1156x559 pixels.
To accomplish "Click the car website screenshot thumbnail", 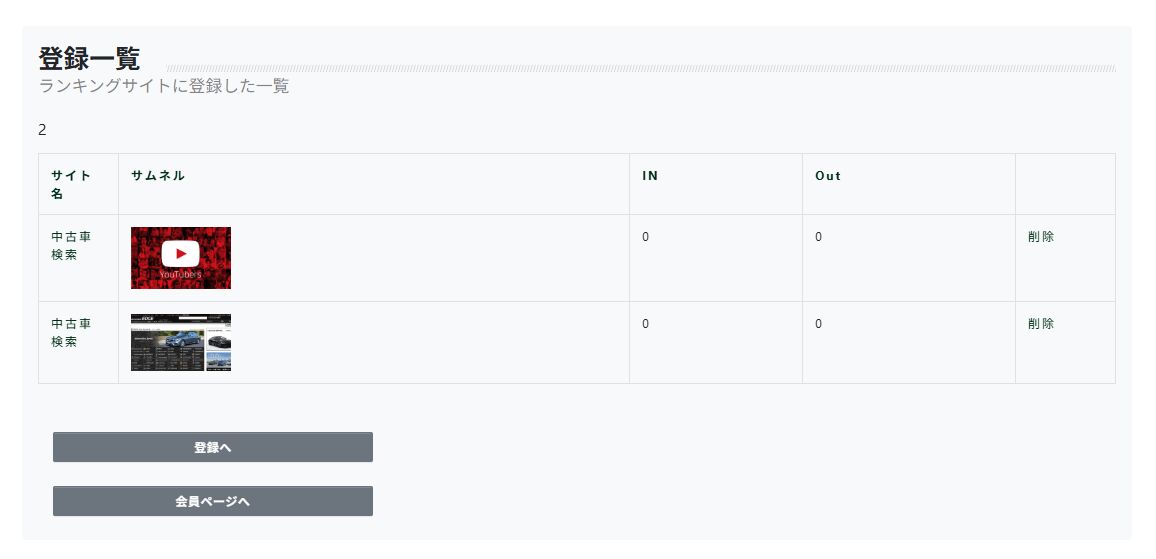I will 181,343.
